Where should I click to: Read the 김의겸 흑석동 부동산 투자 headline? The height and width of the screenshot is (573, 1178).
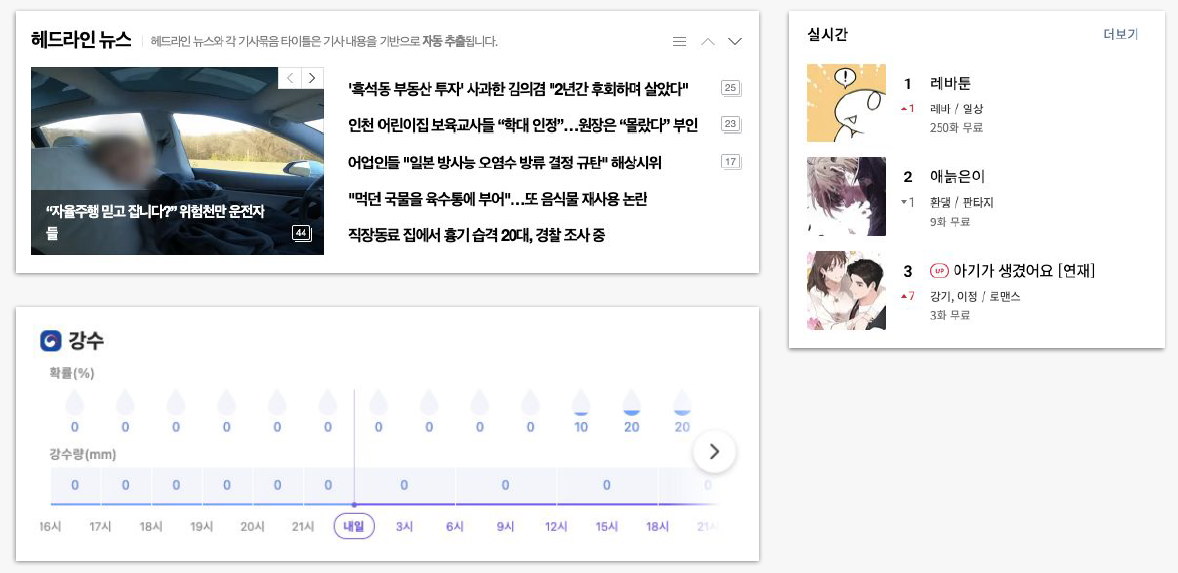click(518, 89)
